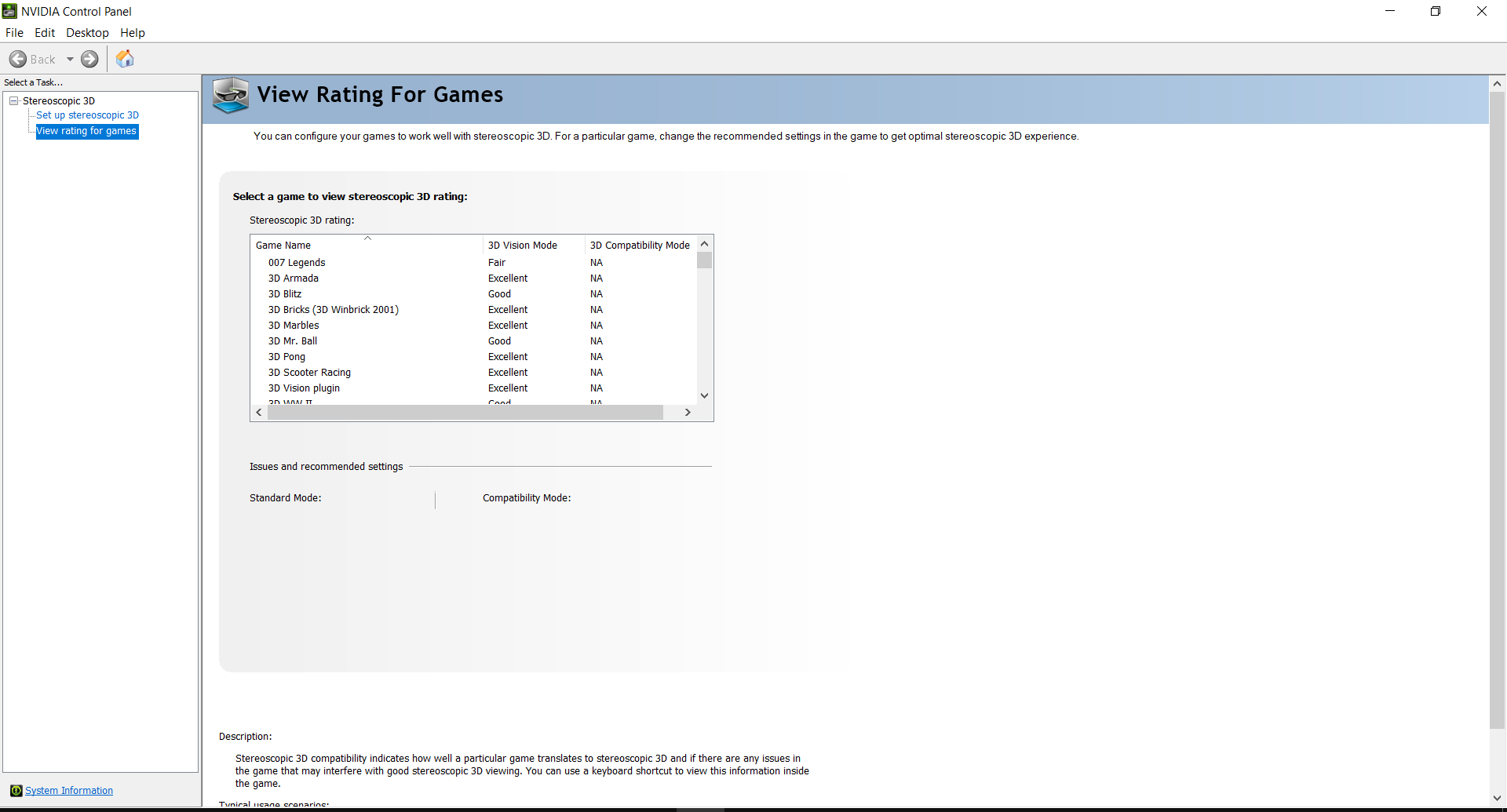Select 3D Bricks (3D Winbrick 2001) row

coord(474,310)
